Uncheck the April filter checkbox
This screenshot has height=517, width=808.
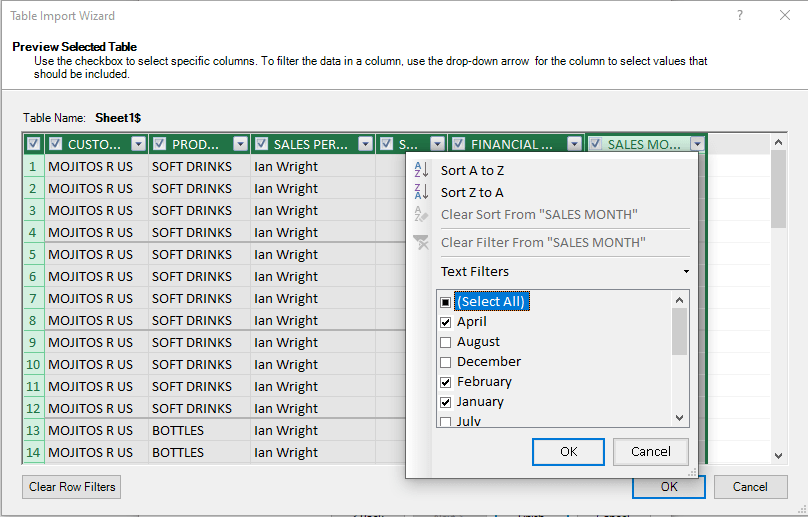(x=446, y=322)
